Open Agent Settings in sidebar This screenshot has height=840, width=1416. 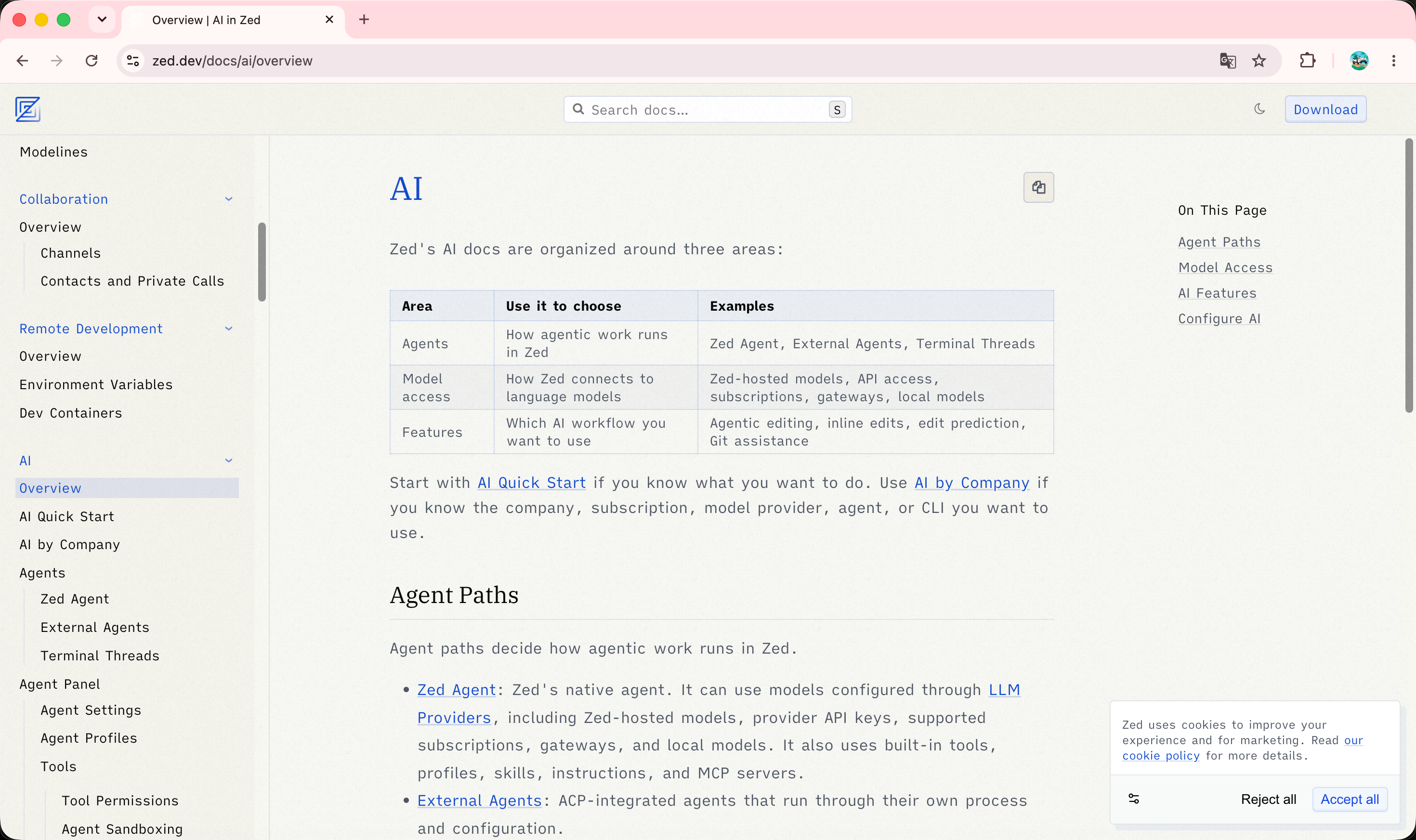point(91,710)
